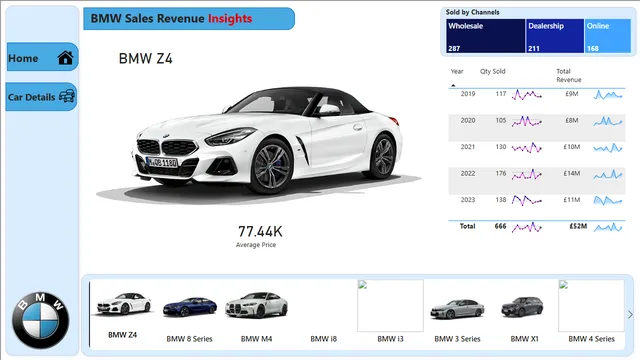Click the Qty Sold column header
The width and height of the screenshot is (640, 360).
click(x=492, y=71)
